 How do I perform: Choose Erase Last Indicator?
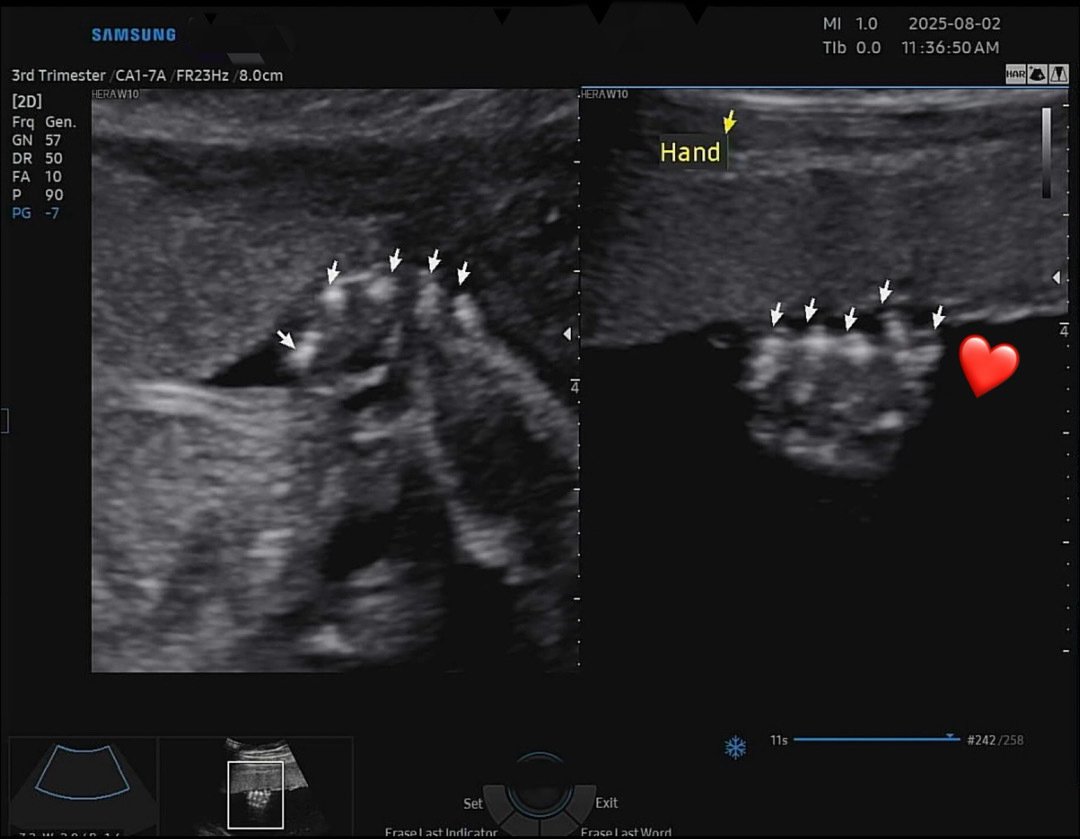441,832
